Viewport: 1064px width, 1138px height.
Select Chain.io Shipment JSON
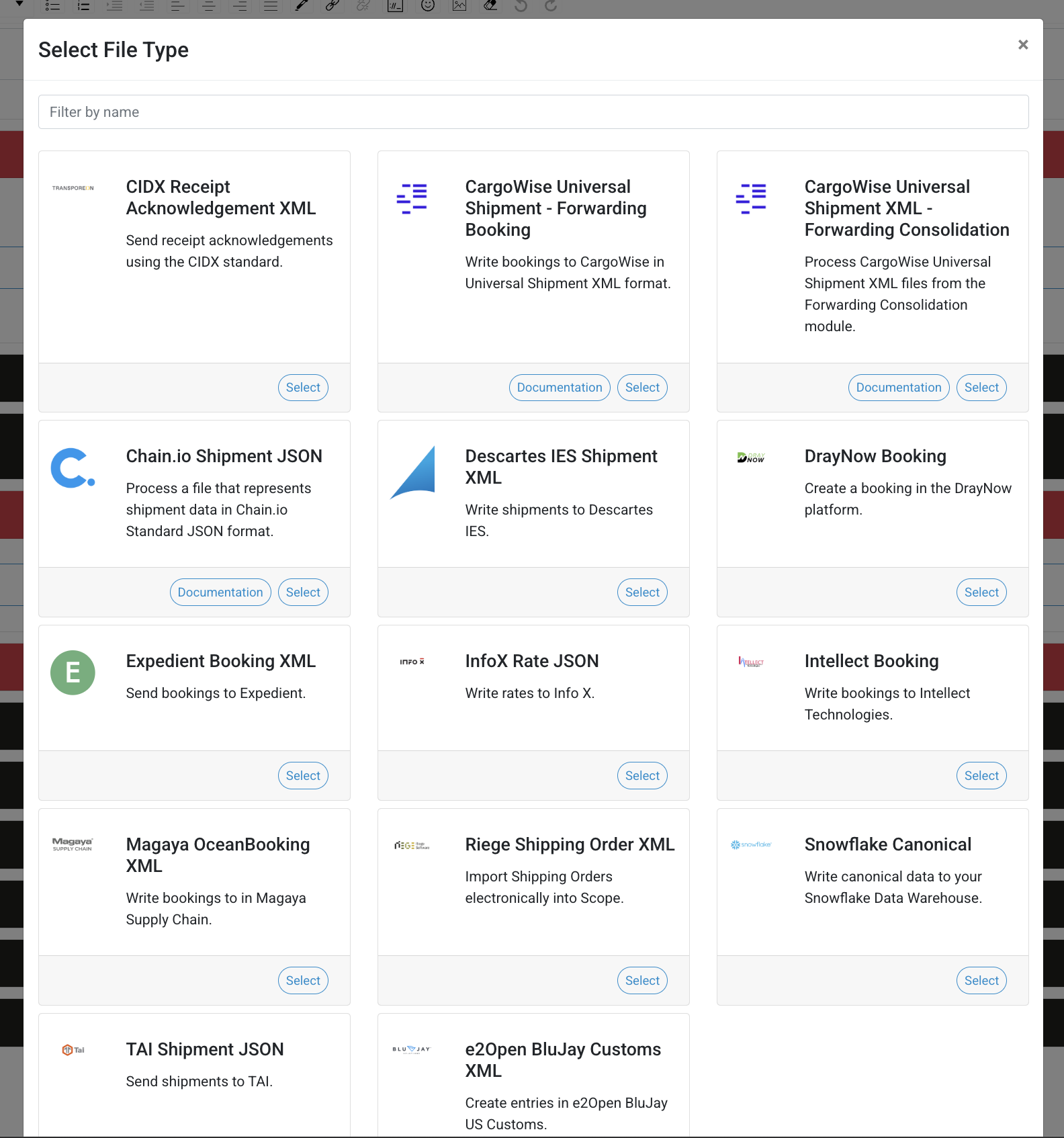[x=303, y=593]
